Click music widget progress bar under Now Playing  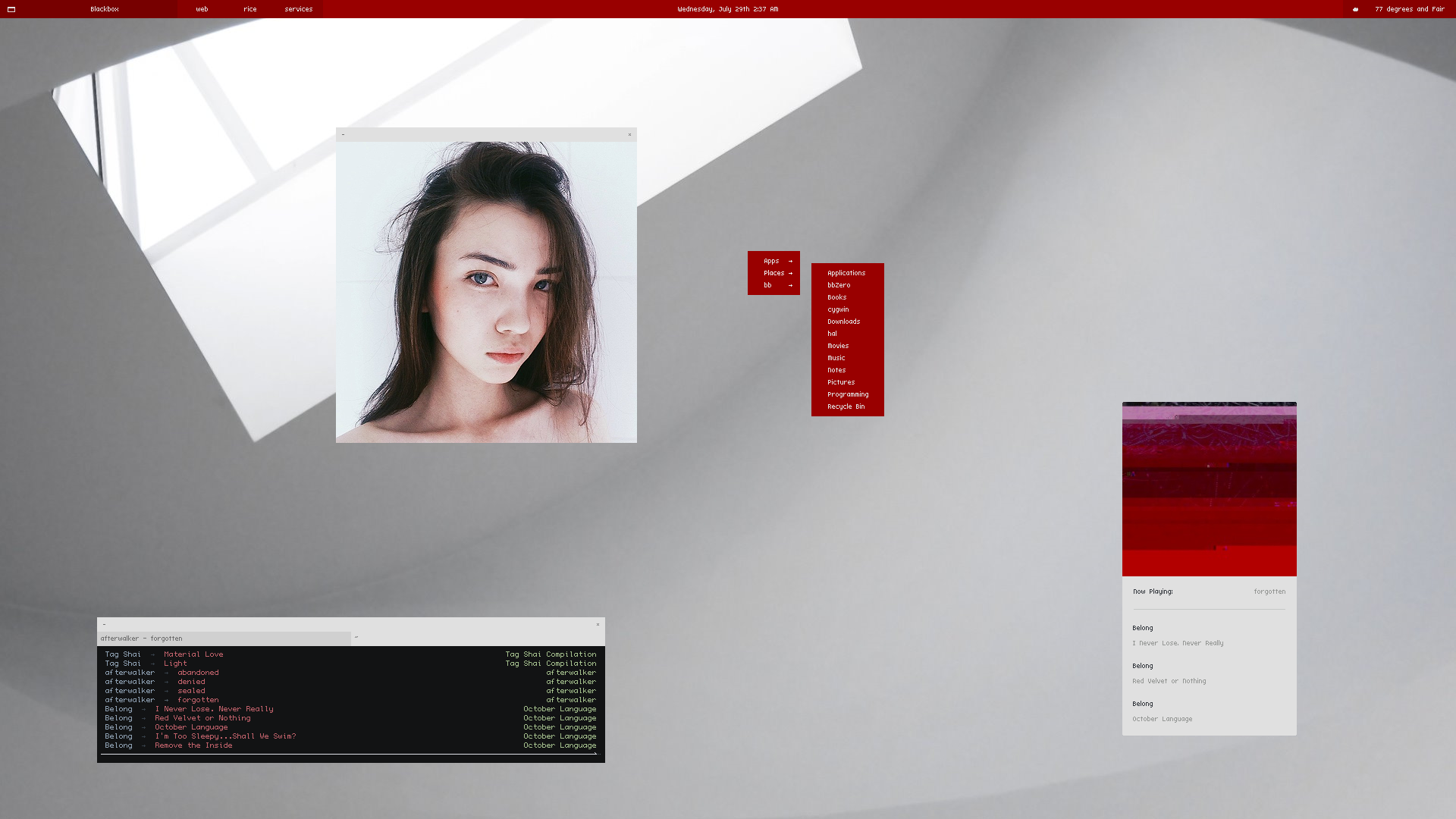pos(1210,609)
